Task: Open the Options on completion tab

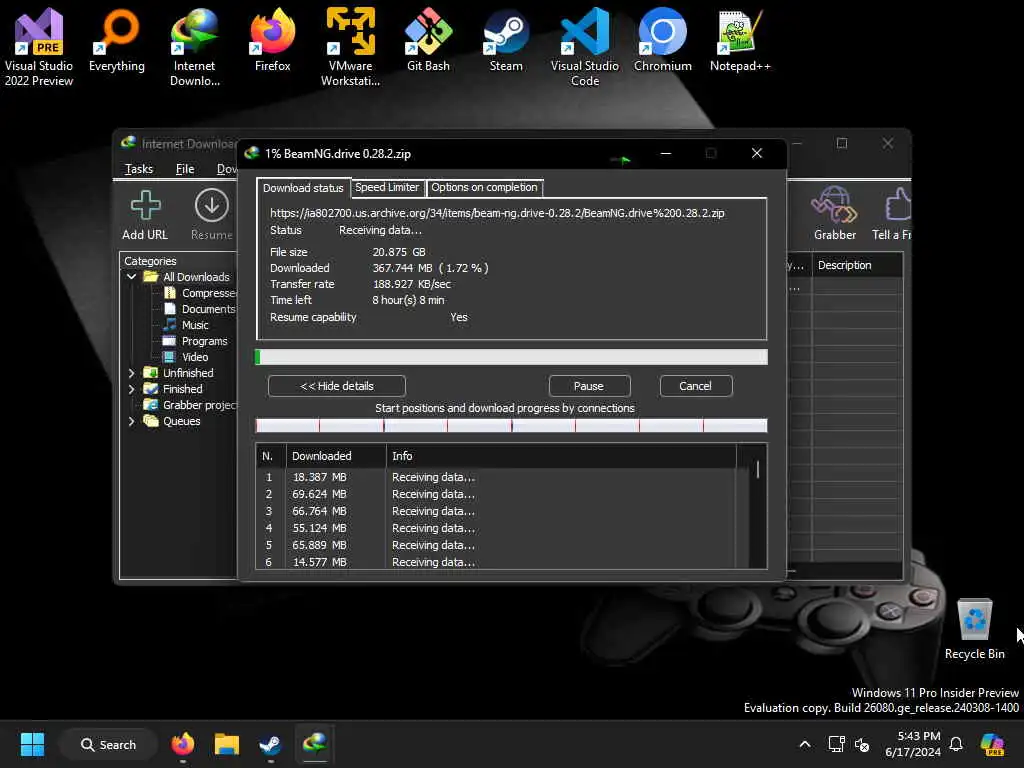Action: tap(484, 187)
